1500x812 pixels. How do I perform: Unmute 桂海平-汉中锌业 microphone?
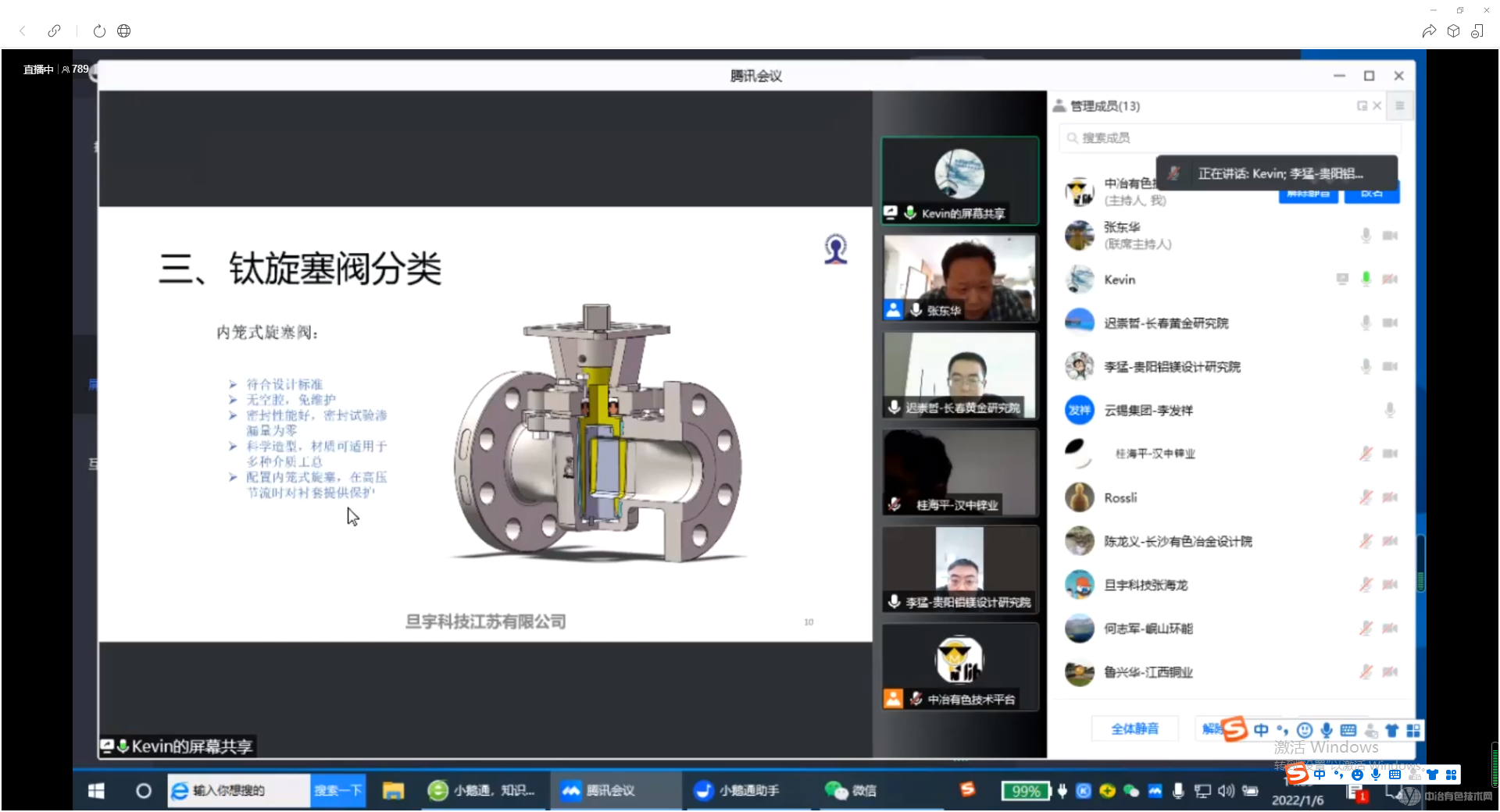click(1366, 454)
